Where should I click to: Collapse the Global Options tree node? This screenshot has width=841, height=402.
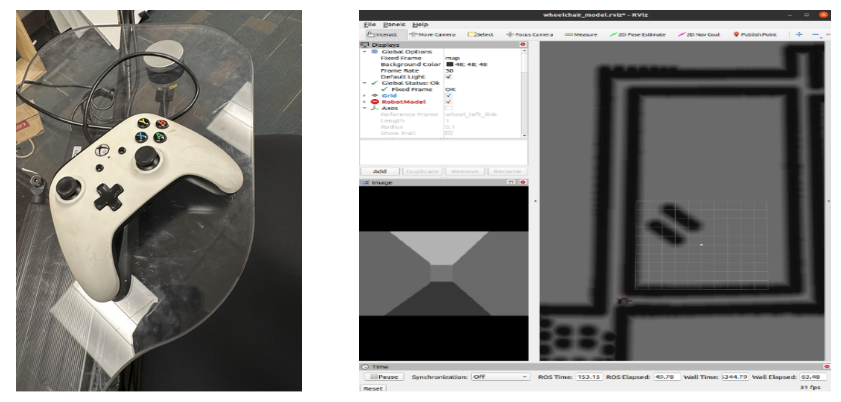click(365, 51)
